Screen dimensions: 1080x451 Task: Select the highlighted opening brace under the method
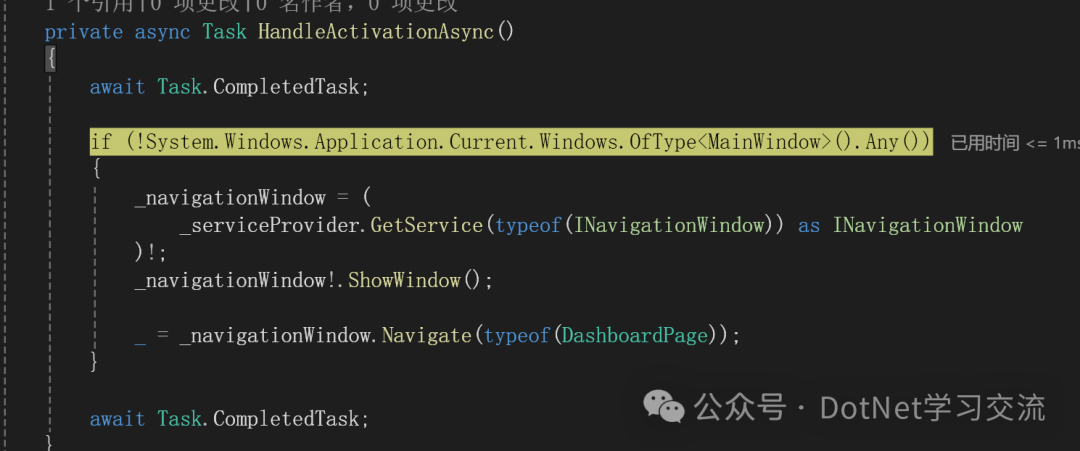coord(50,60)
